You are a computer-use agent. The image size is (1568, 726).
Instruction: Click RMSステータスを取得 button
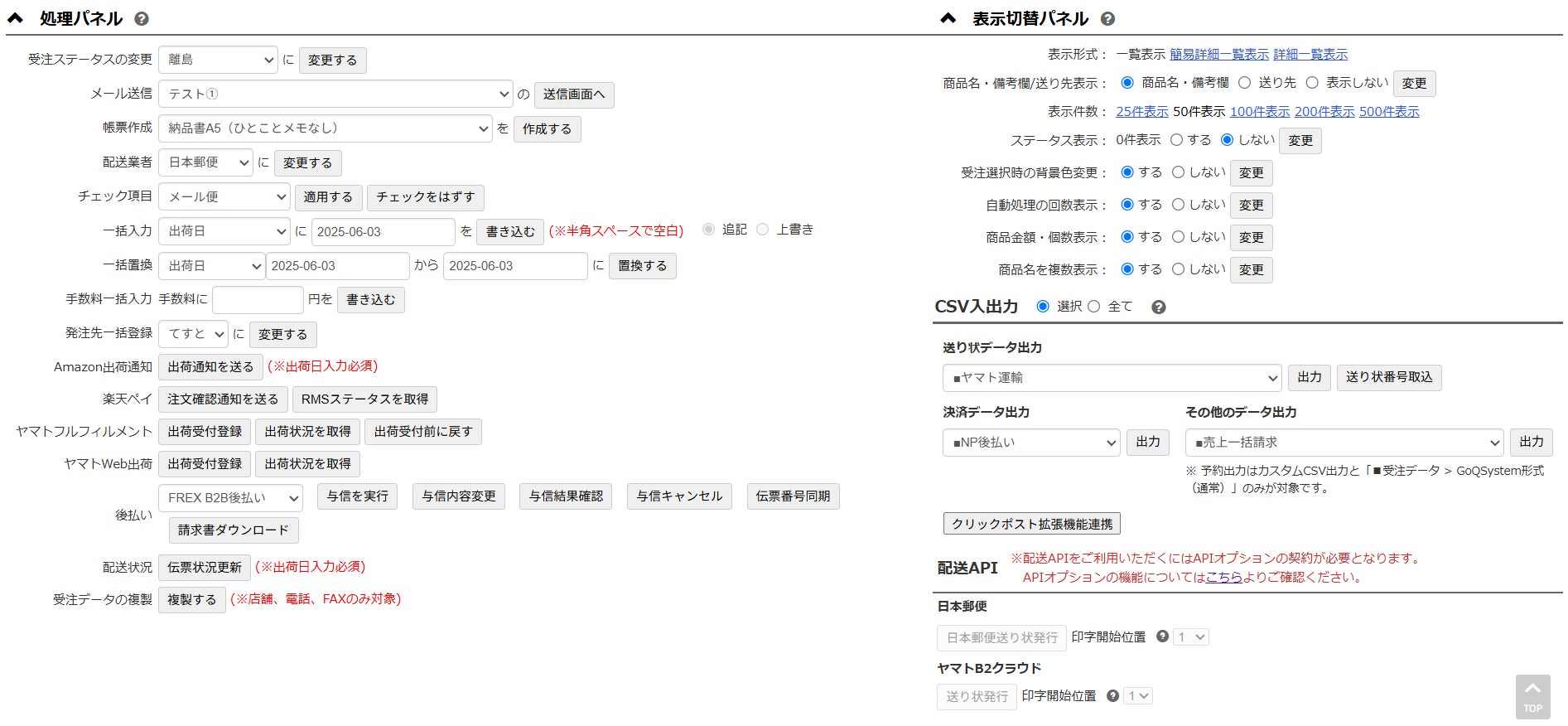(364, 399)
